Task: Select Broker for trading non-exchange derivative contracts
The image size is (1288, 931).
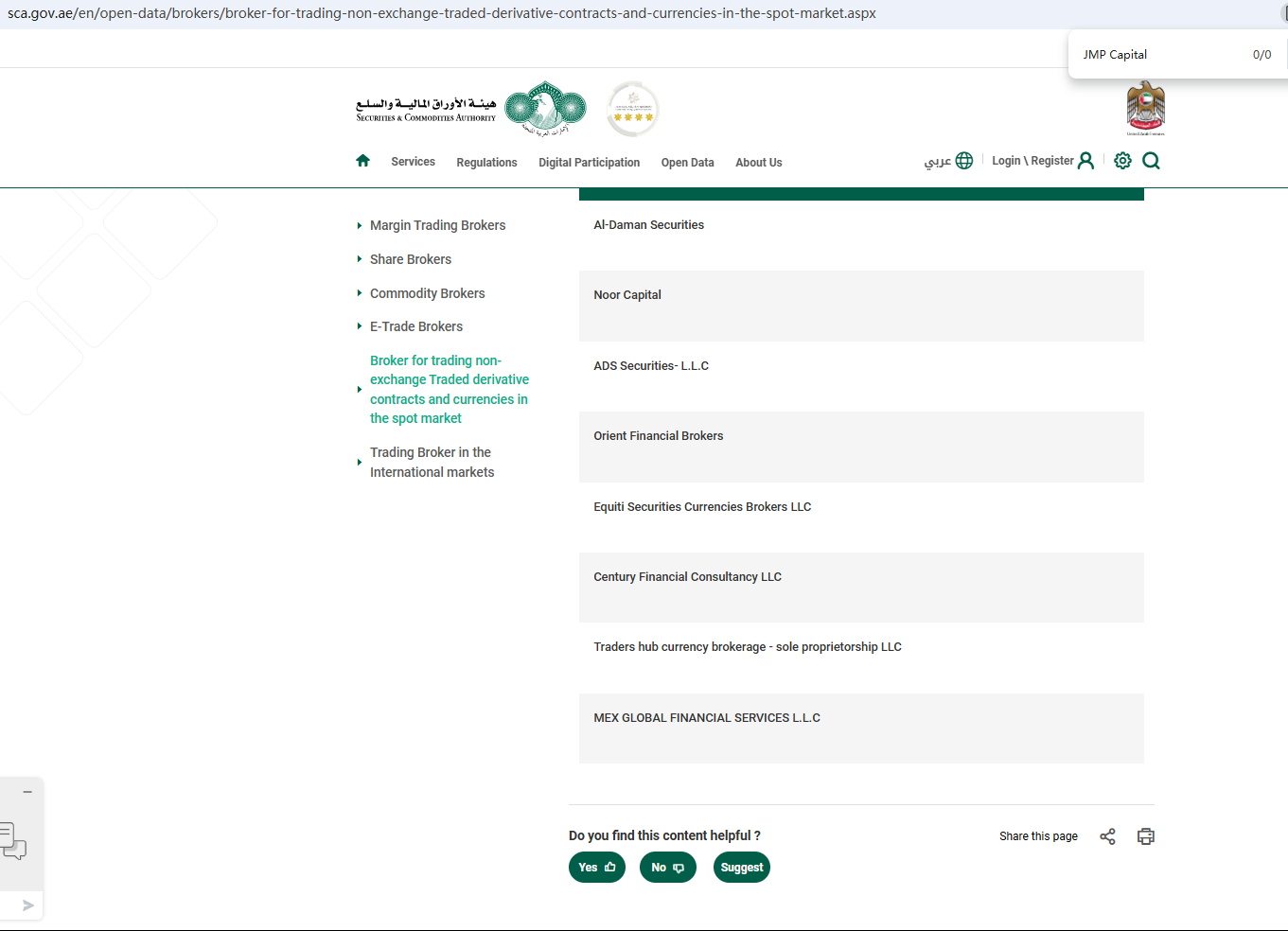Action: (450, 389)
